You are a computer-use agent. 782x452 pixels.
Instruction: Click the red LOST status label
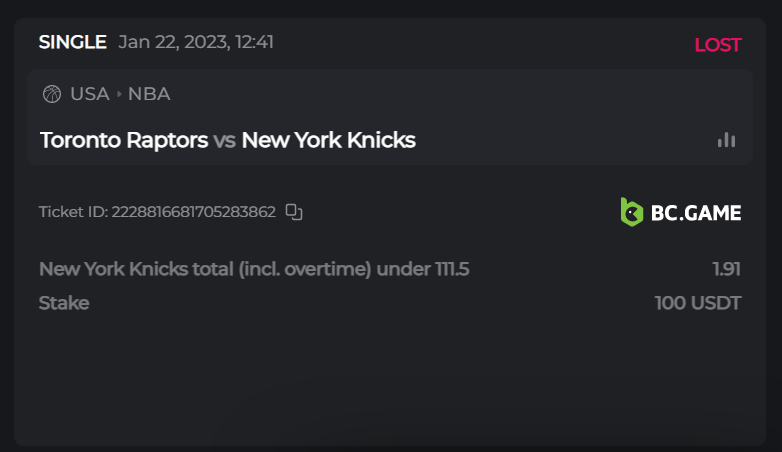(x=717, y=45)
